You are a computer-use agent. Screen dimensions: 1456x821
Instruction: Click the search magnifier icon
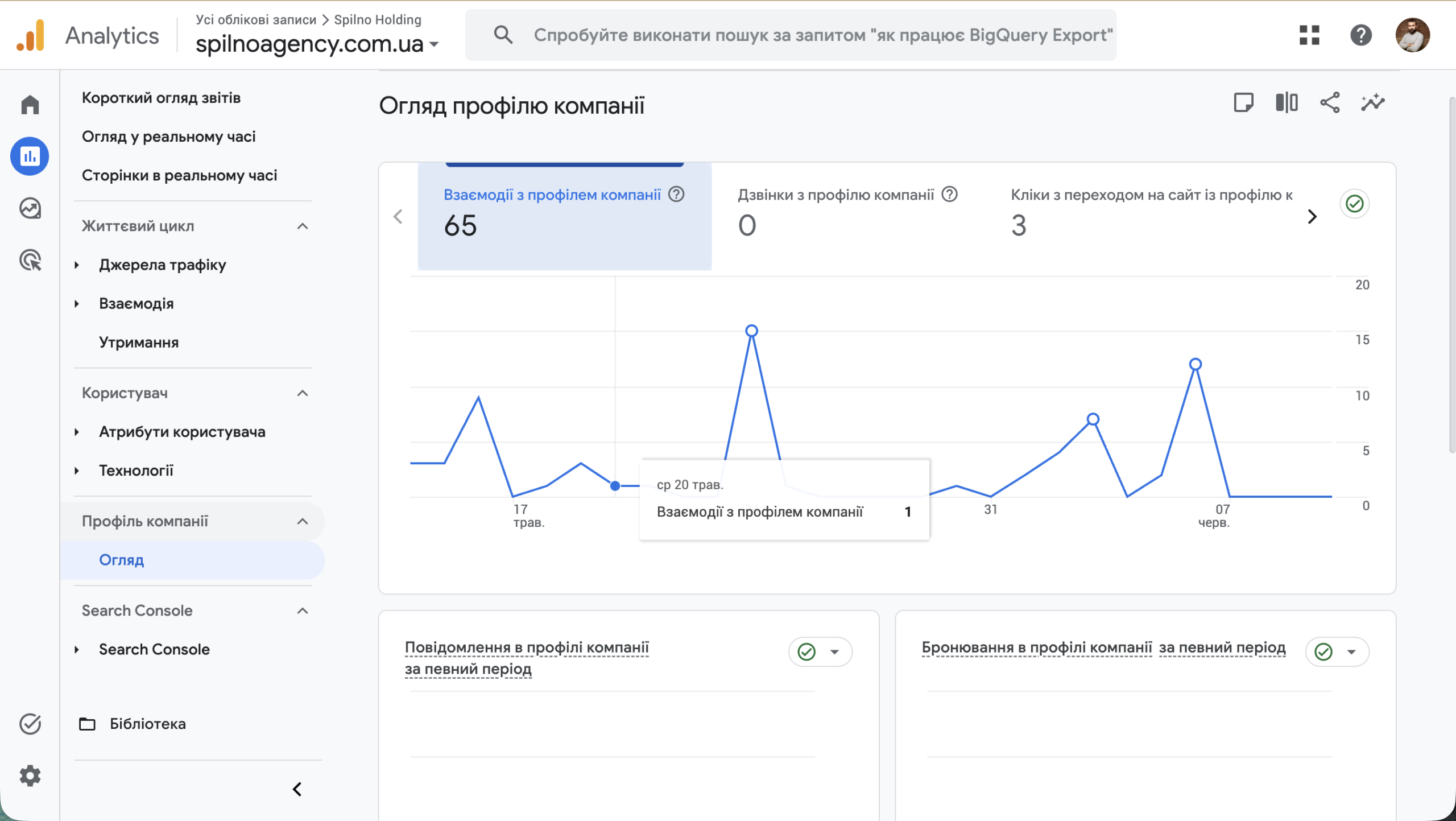[x=503, y=35]
